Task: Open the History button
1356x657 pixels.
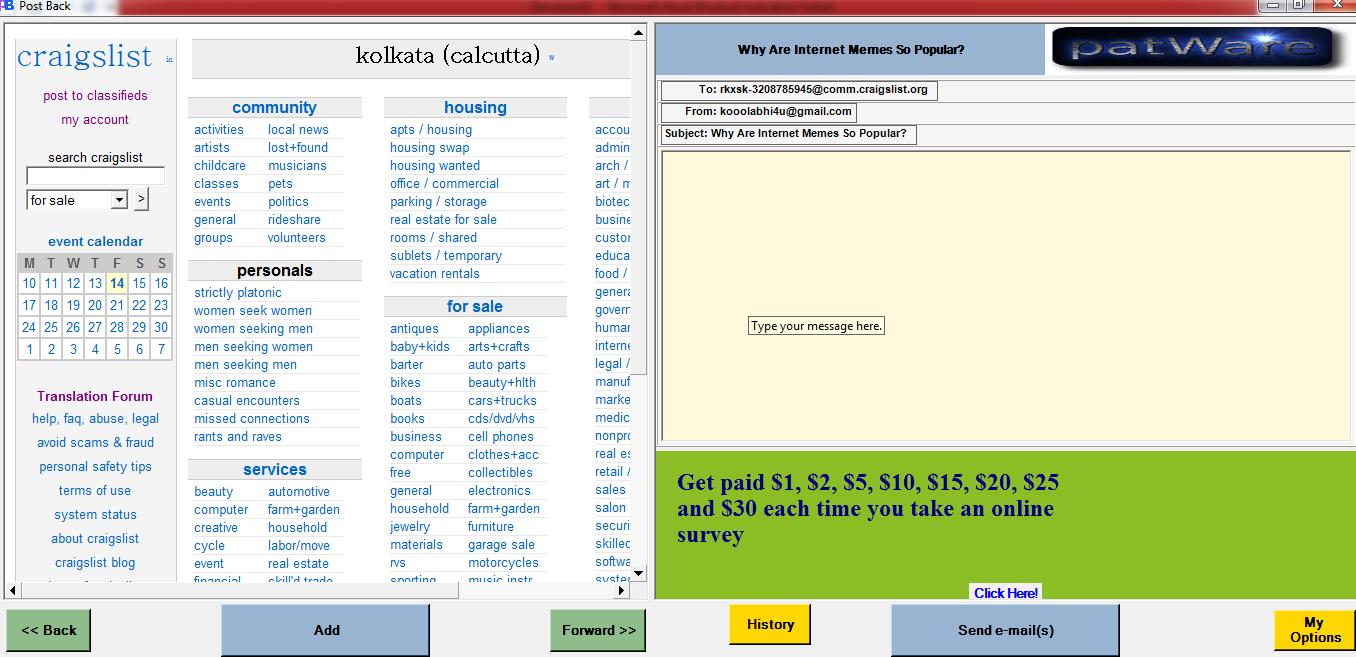Action: (770, 624)
